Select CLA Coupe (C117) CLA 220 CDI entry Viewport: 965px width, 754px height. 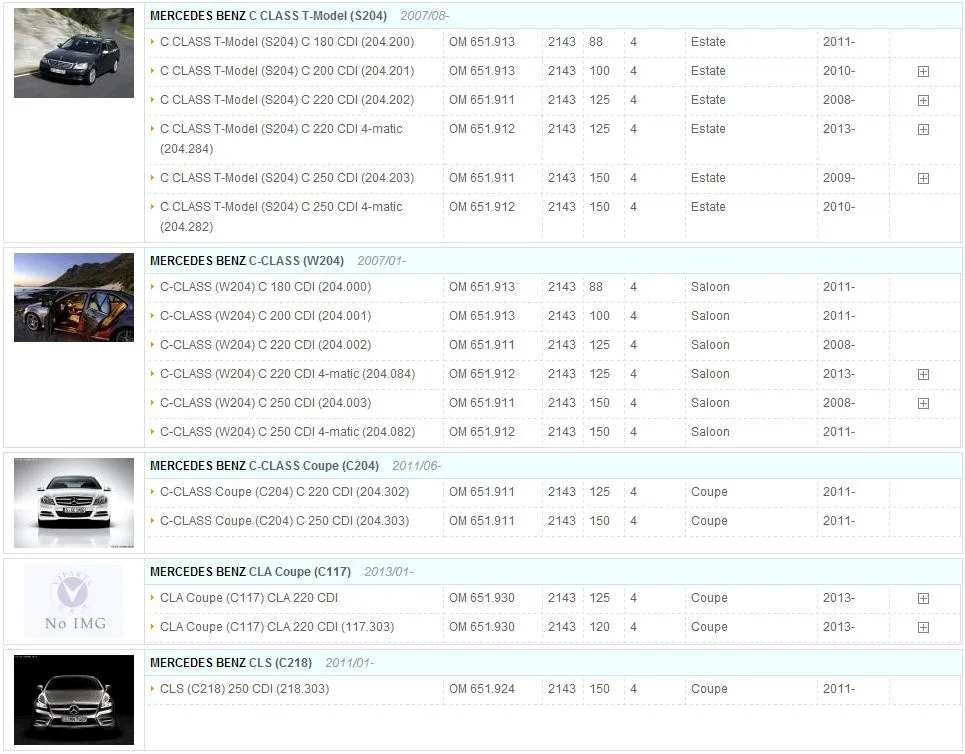pos(249,598)
